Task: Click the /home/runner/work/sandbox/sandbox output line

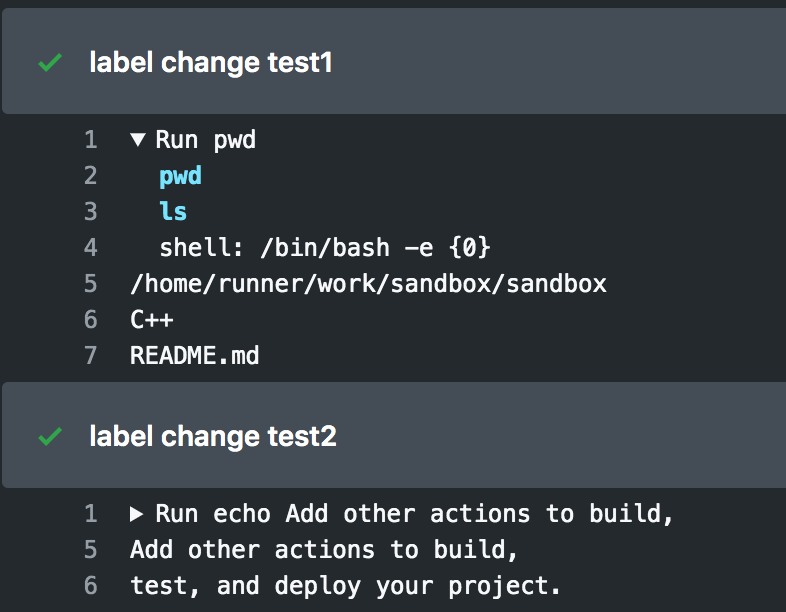Action: pos(368,284)
